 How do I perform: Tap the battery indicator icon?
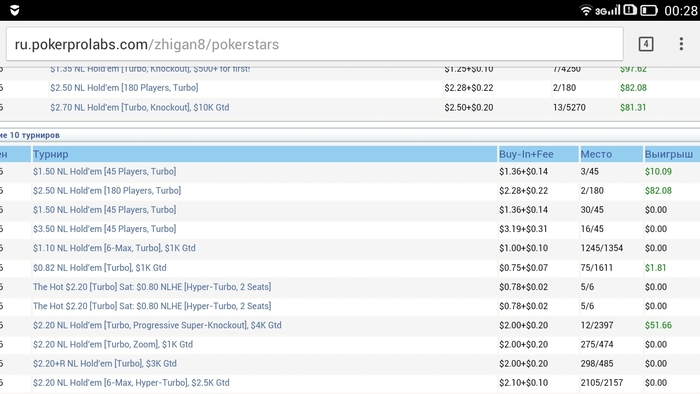[x=649, y=10]
